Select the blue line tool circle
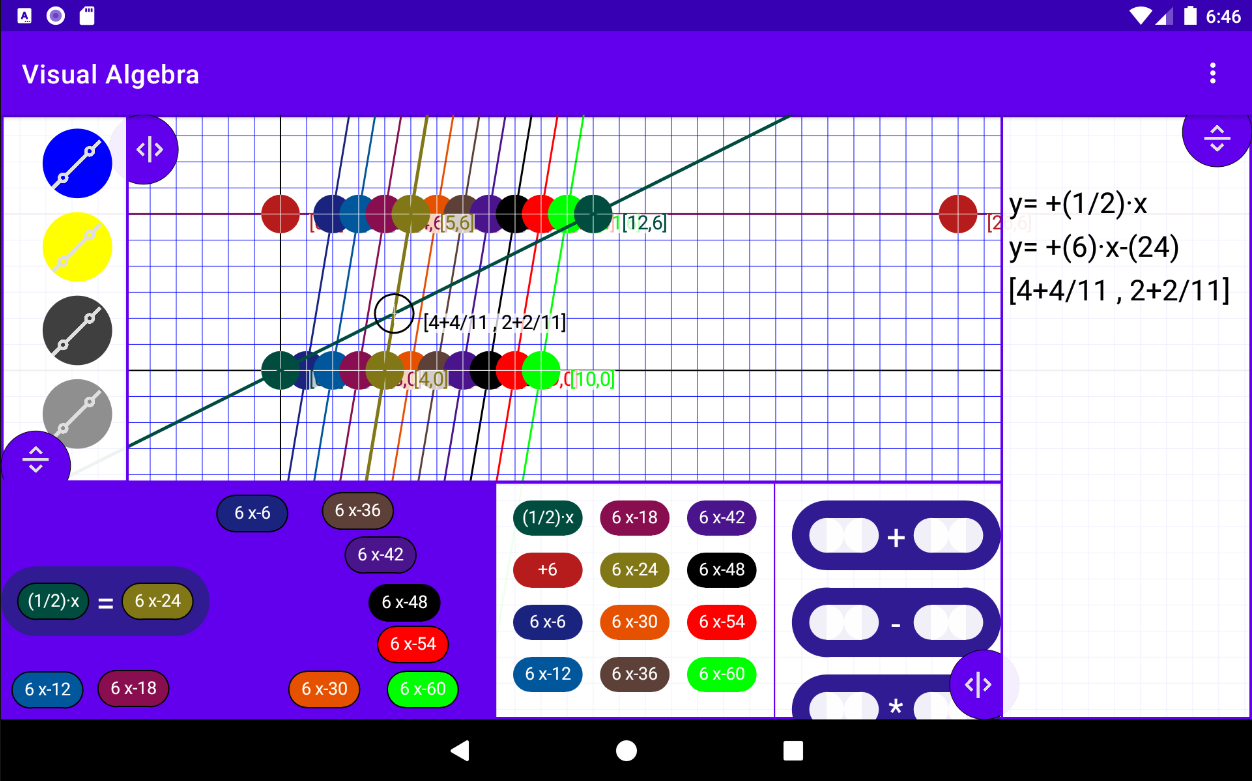 click(77, 163)
